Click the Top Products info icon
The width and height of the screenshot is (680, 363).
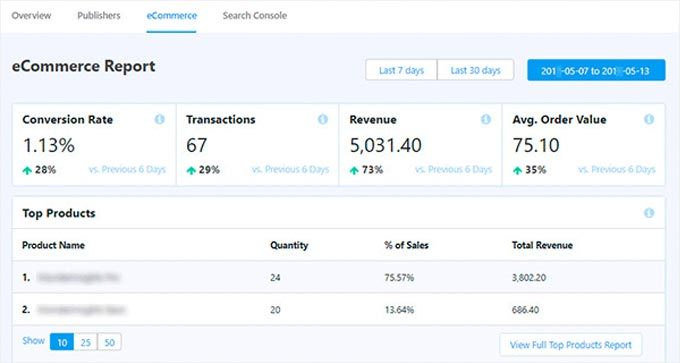(x=649, y=213)
